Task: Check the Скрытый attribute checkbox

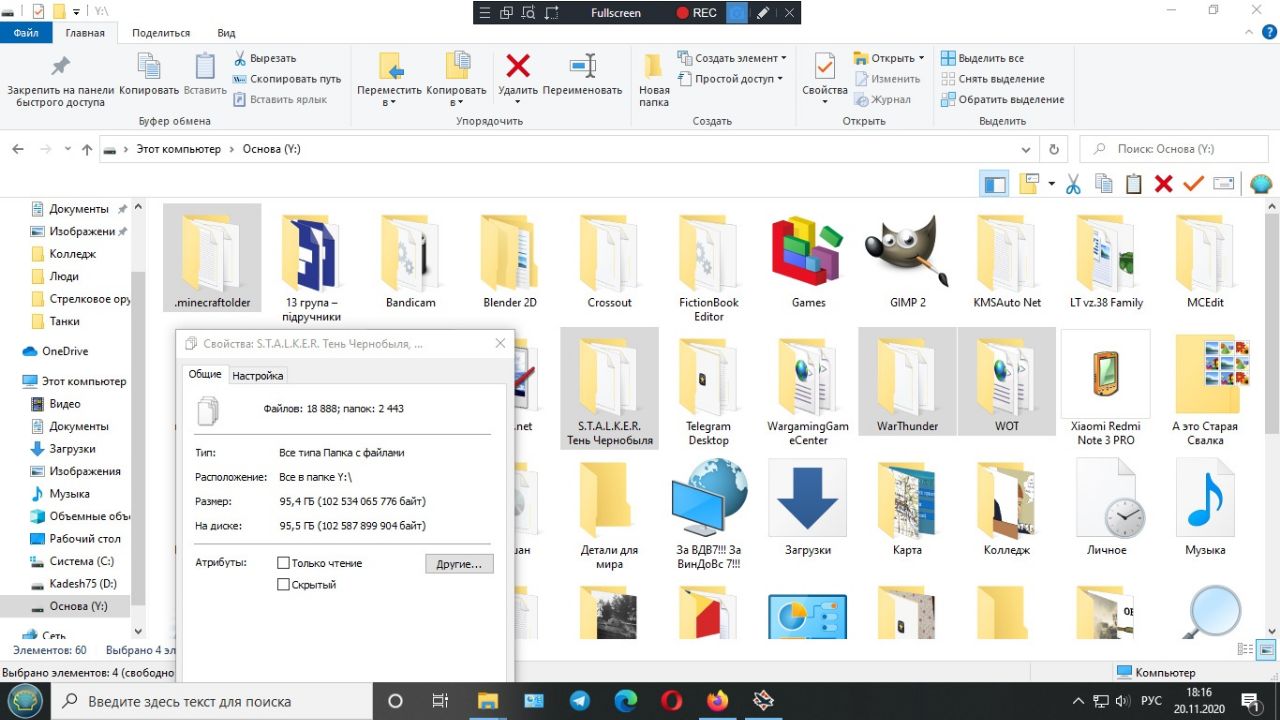Action: [x=283, y=584]
